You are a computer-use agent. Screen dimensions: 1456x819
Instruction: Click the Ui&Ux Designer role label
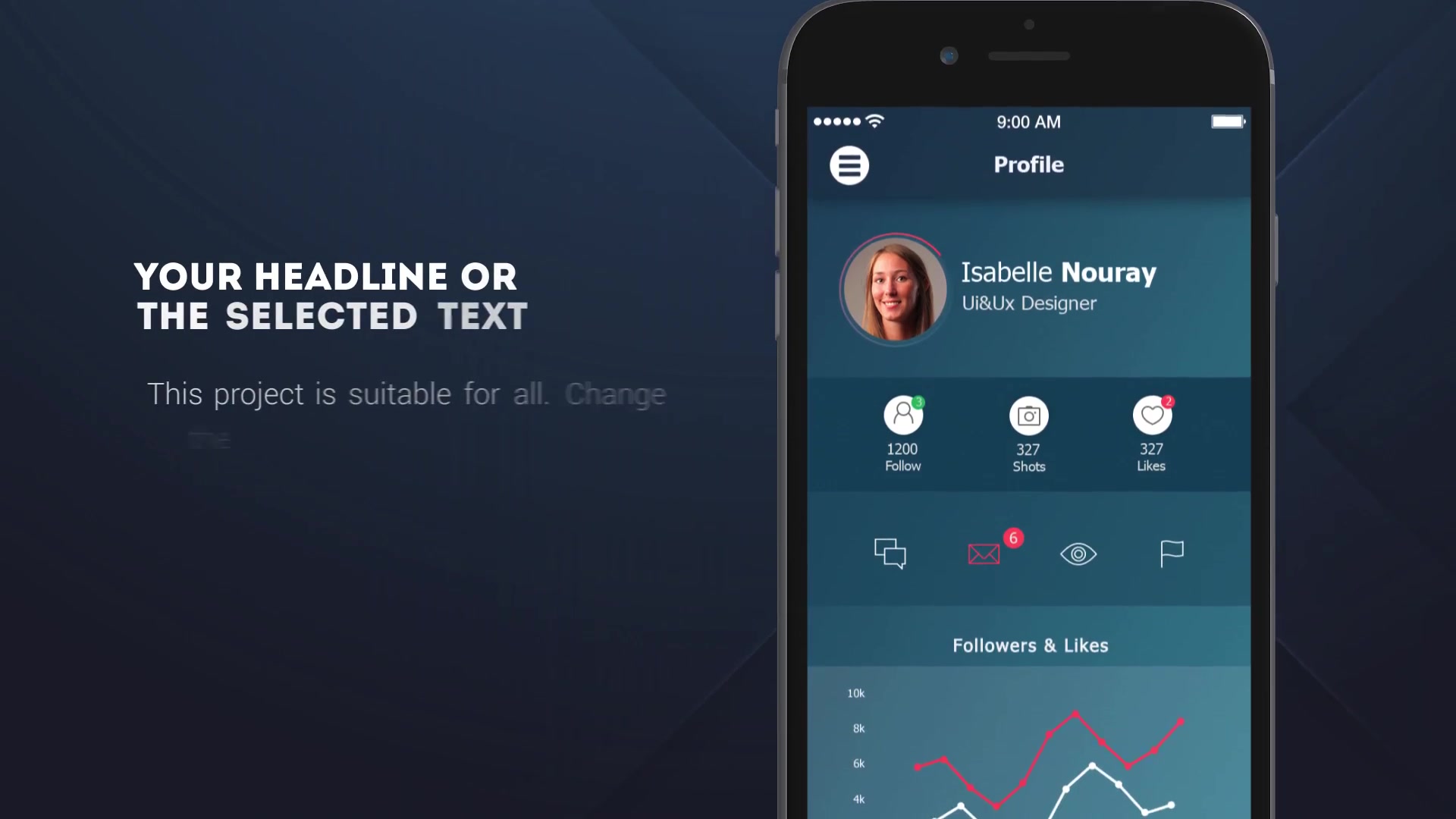[x=1028, y=303]
